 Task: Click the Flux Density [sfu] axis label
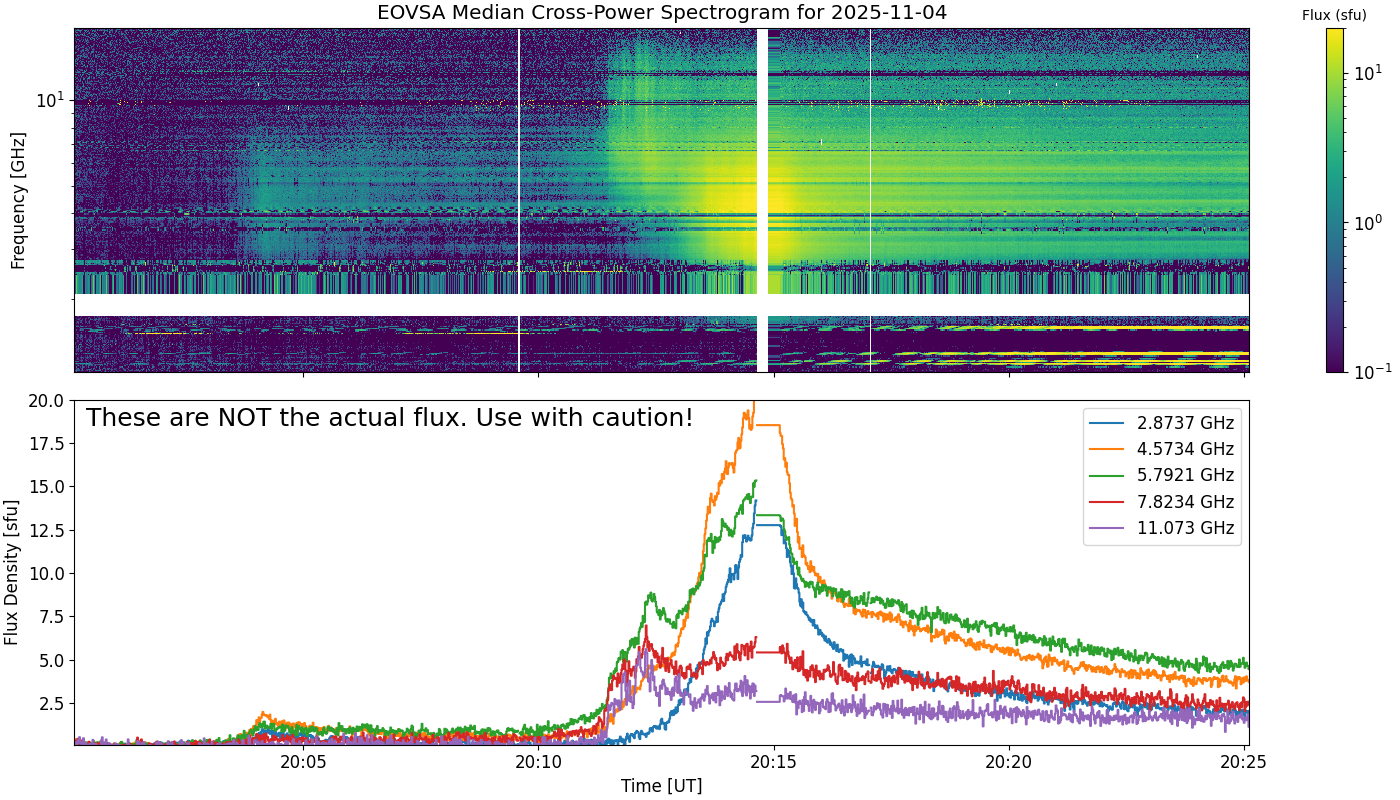(12, 572)
